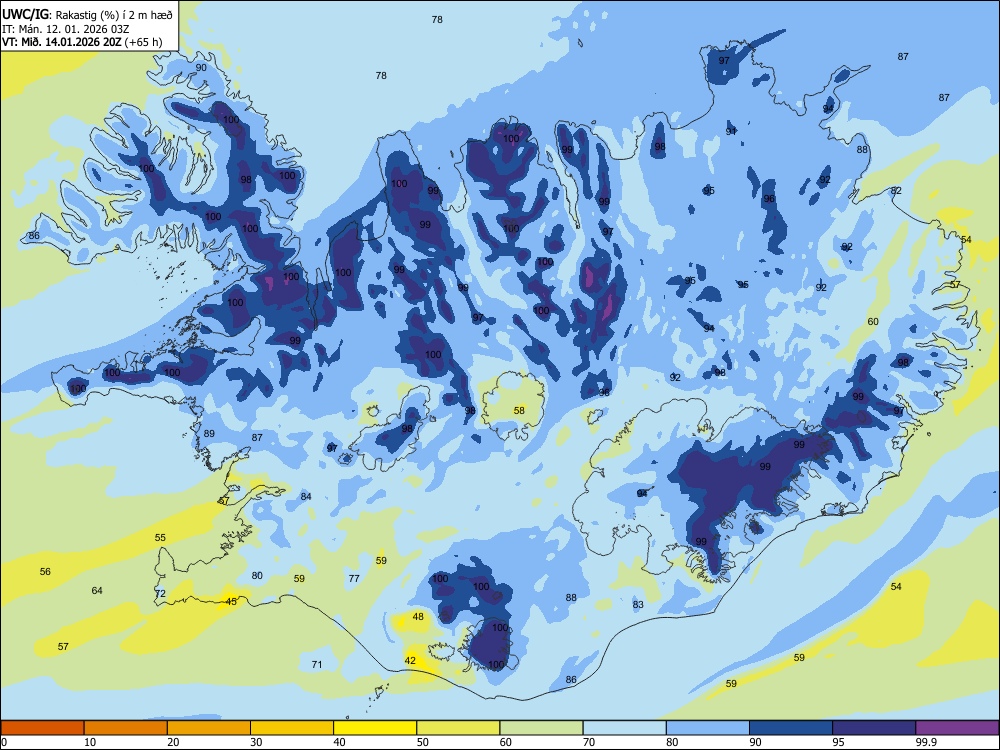Select the '40' legend tick label

click(x=339, y=742)
